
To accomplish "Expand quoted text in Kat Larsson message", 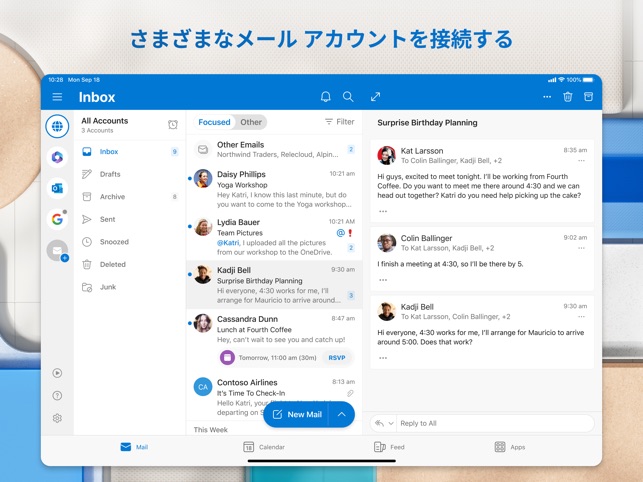I will [x=383, y=211].
